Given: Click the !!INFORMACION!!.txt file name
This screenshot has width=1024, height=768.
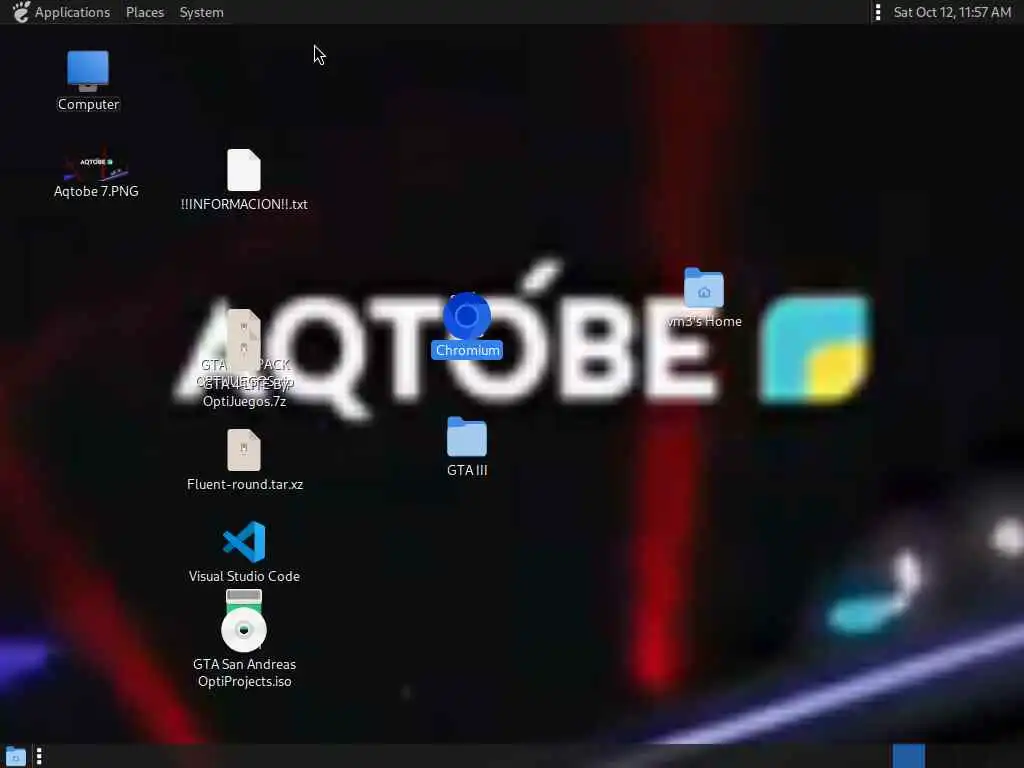Looking at the screenshot, I should pos(244,204).
